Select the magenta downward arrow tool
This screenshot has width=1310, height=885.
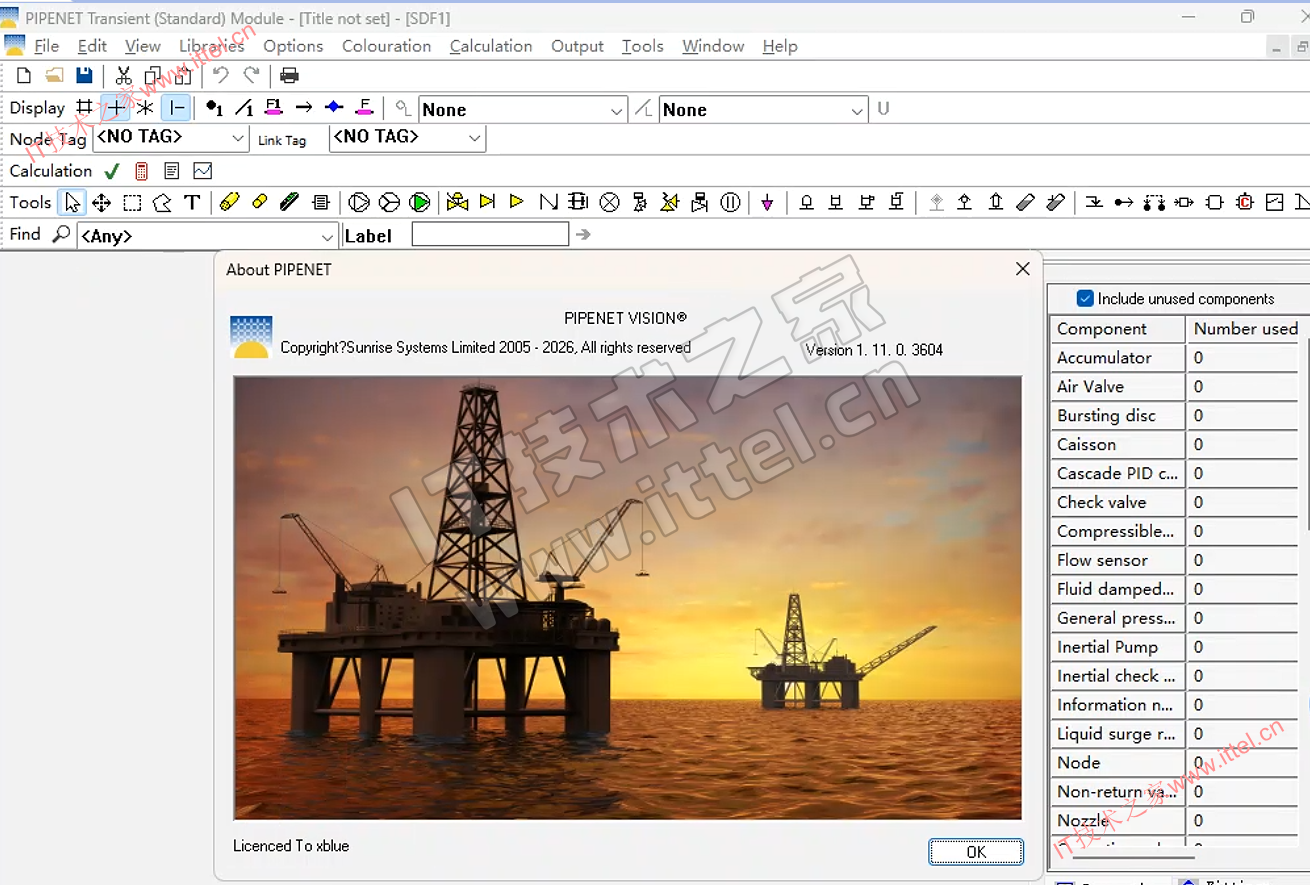[x=767, y=203]
